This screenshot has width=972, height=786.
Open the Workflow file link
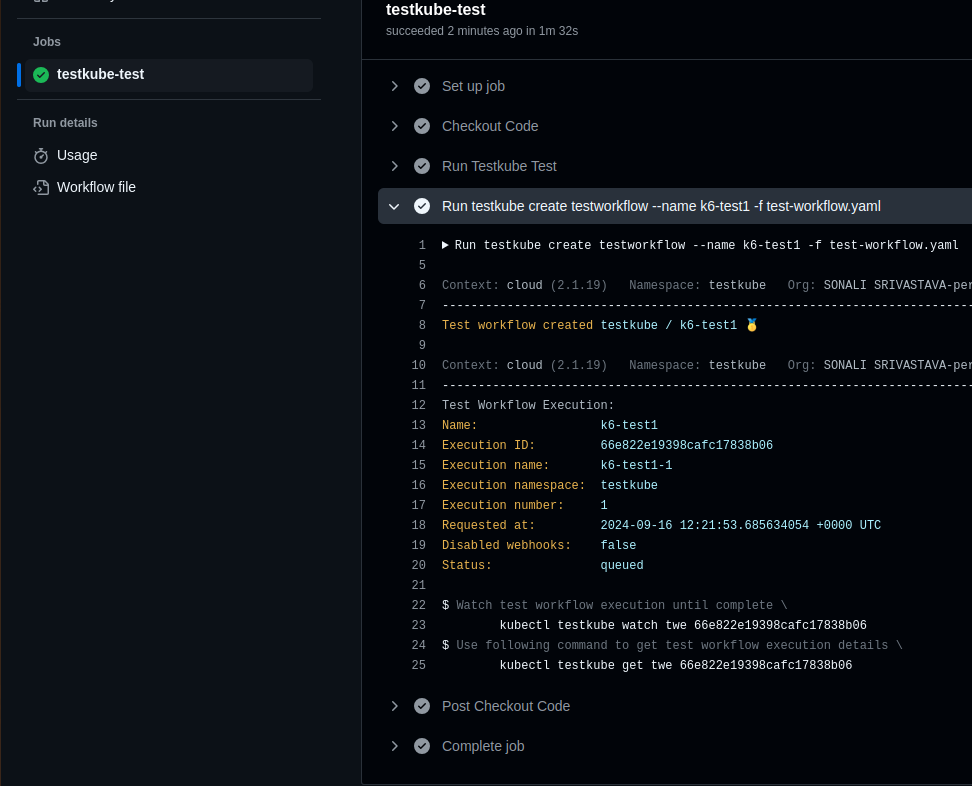point(96,187)
